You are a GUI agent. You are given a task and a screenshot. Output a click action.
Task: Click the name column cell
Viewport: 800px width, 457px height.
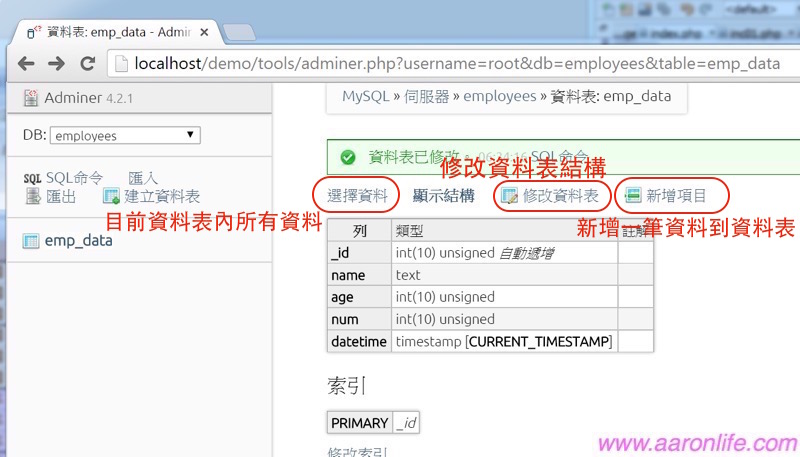pyautogui.click(x=360, y=275)
